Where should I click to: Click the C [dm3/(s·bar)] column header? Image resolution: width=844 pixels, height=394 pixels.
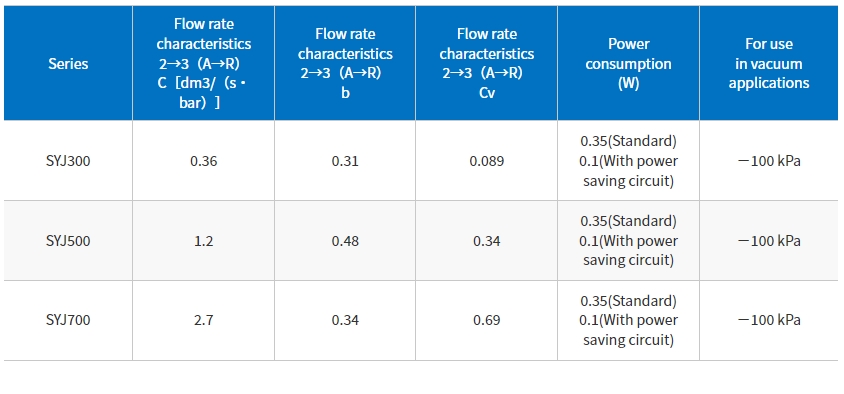click(x=203, y=64)
